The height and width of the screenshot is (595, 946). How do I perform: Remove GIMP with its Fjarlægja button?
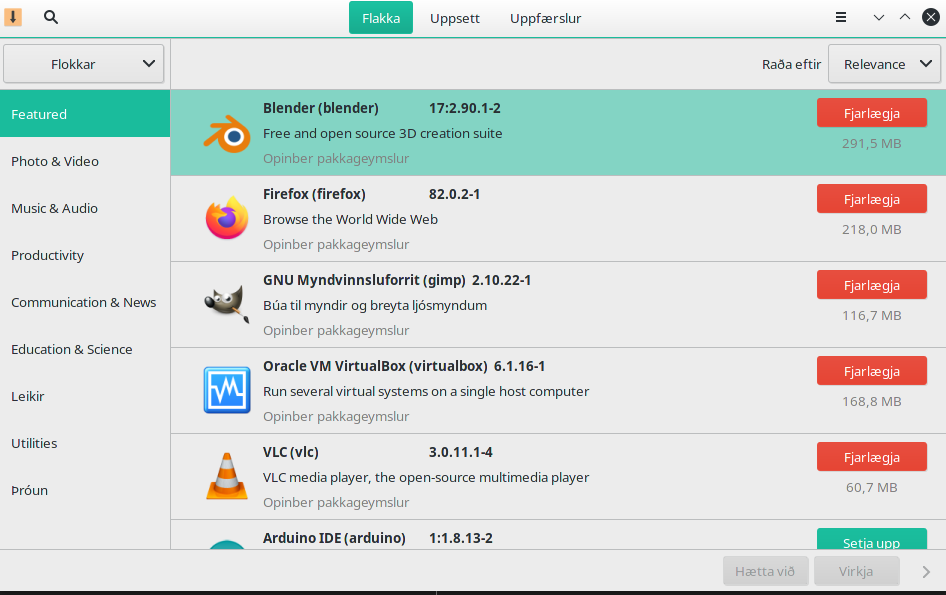point(872,285)
